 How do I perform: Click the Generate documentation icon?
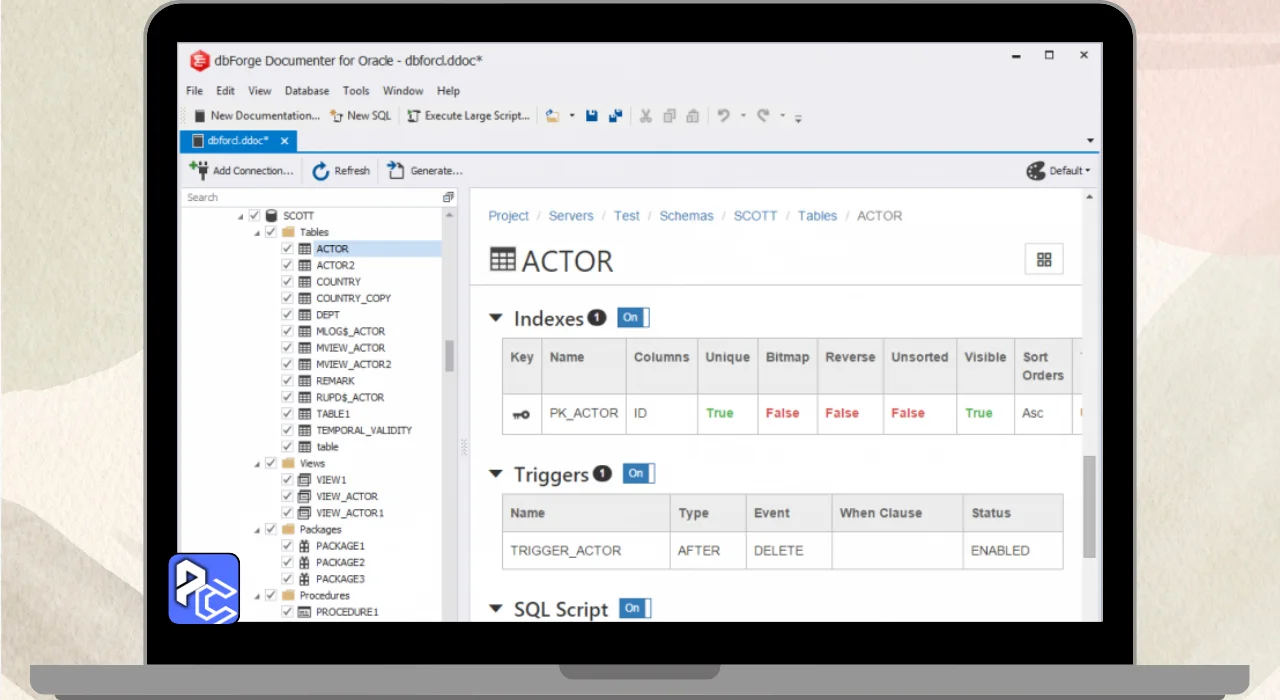[x=396, y=171]
